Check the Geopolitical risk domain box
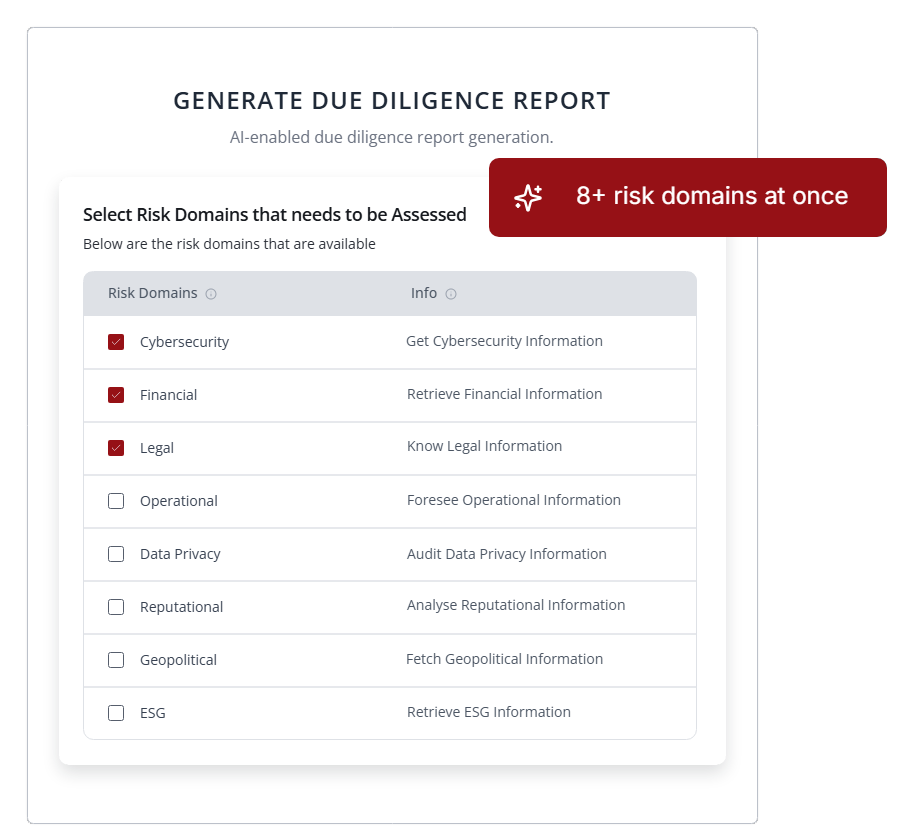This screenshot has height=832, width=911. [116, 660]
